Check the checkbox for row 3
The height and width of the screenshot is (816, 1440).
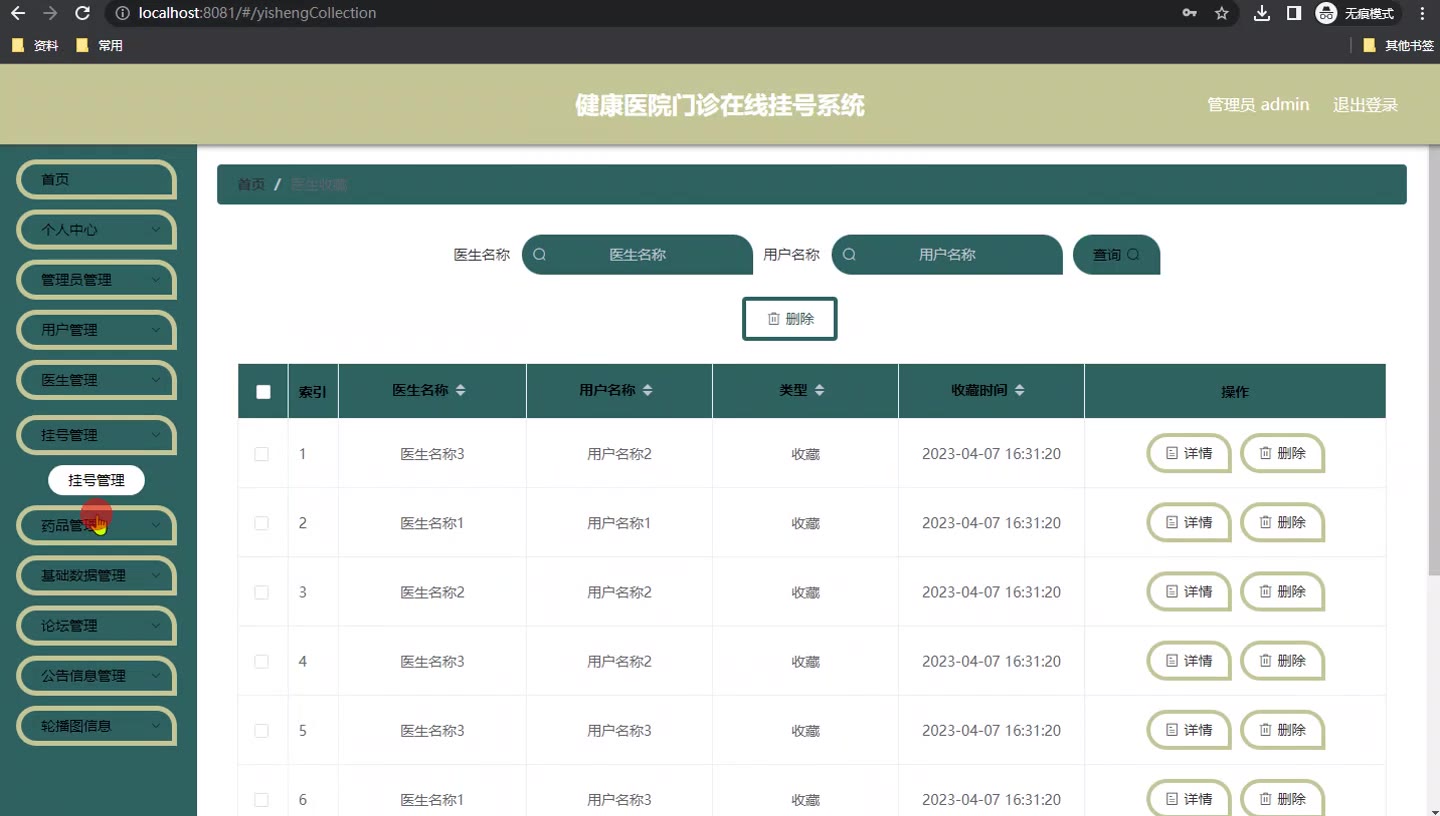point(262,592)
